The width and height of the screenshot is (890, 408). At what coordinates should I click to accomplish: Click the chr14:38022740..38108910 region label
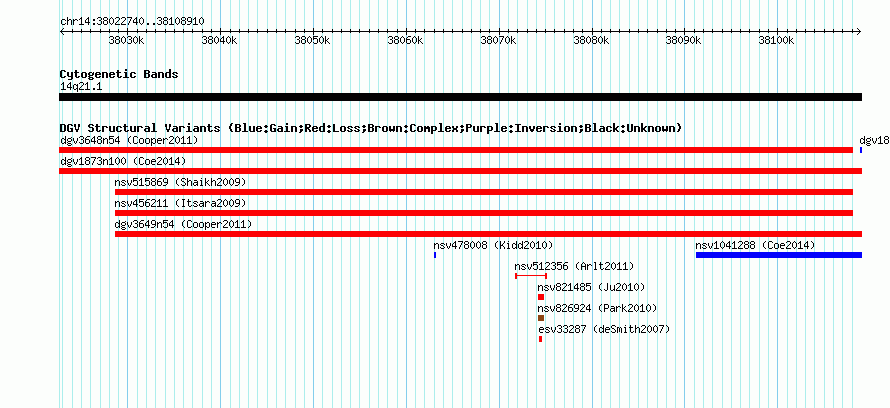[132, 22]
